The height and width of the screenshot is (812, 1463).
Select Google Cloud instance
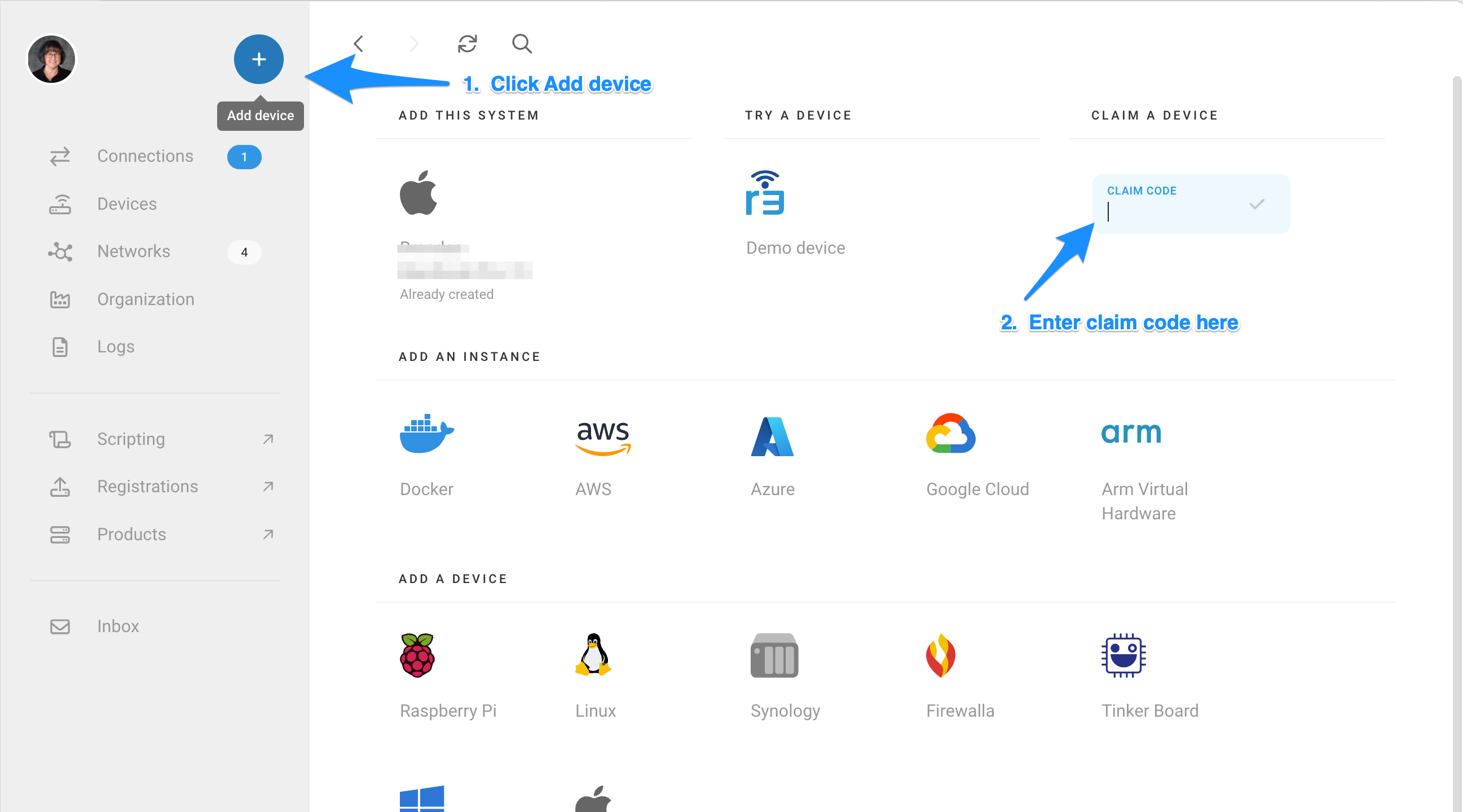coord(950,434)
